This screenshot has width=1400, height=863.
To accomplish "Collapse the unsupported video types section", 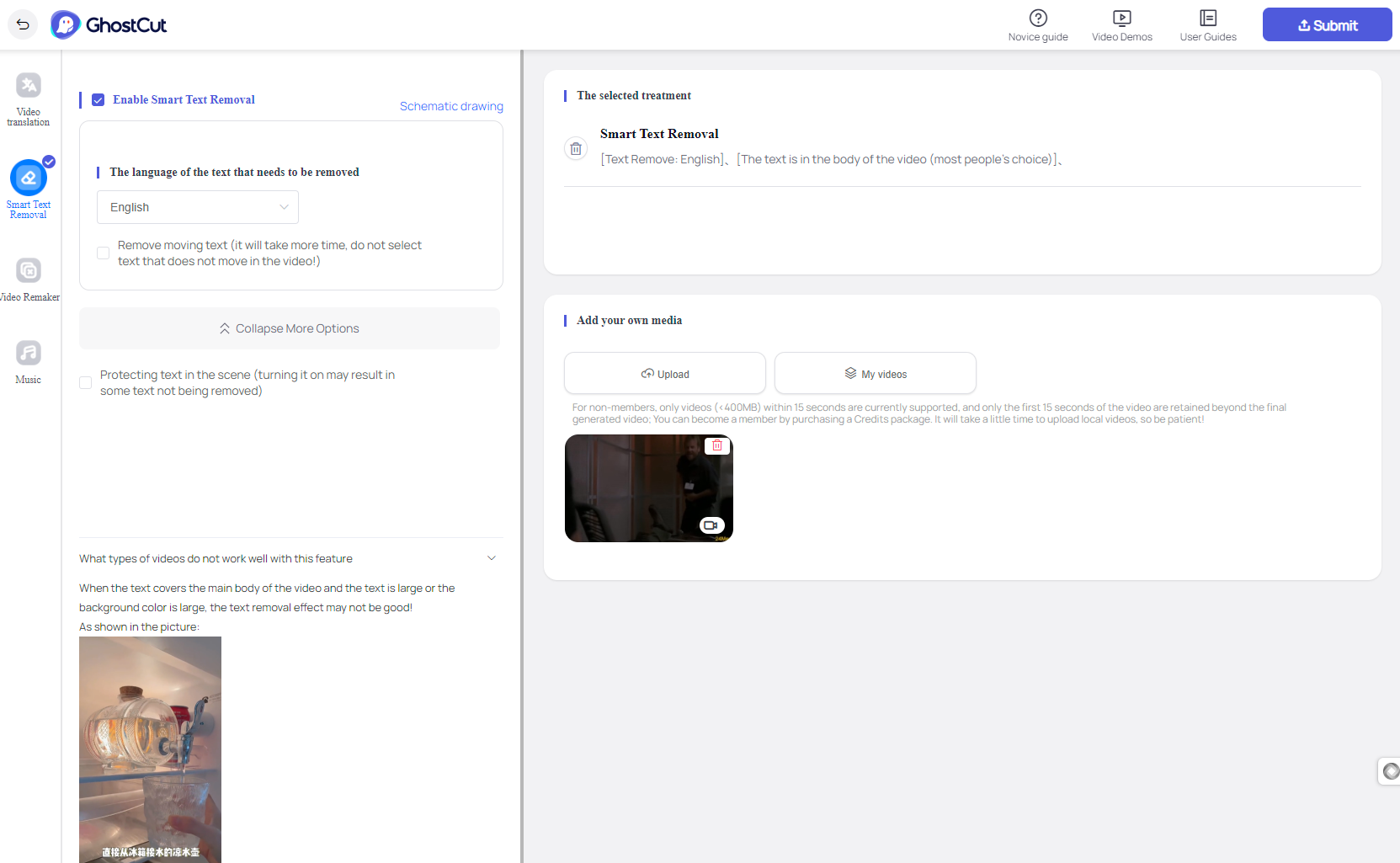I will [x=492, y=558].
